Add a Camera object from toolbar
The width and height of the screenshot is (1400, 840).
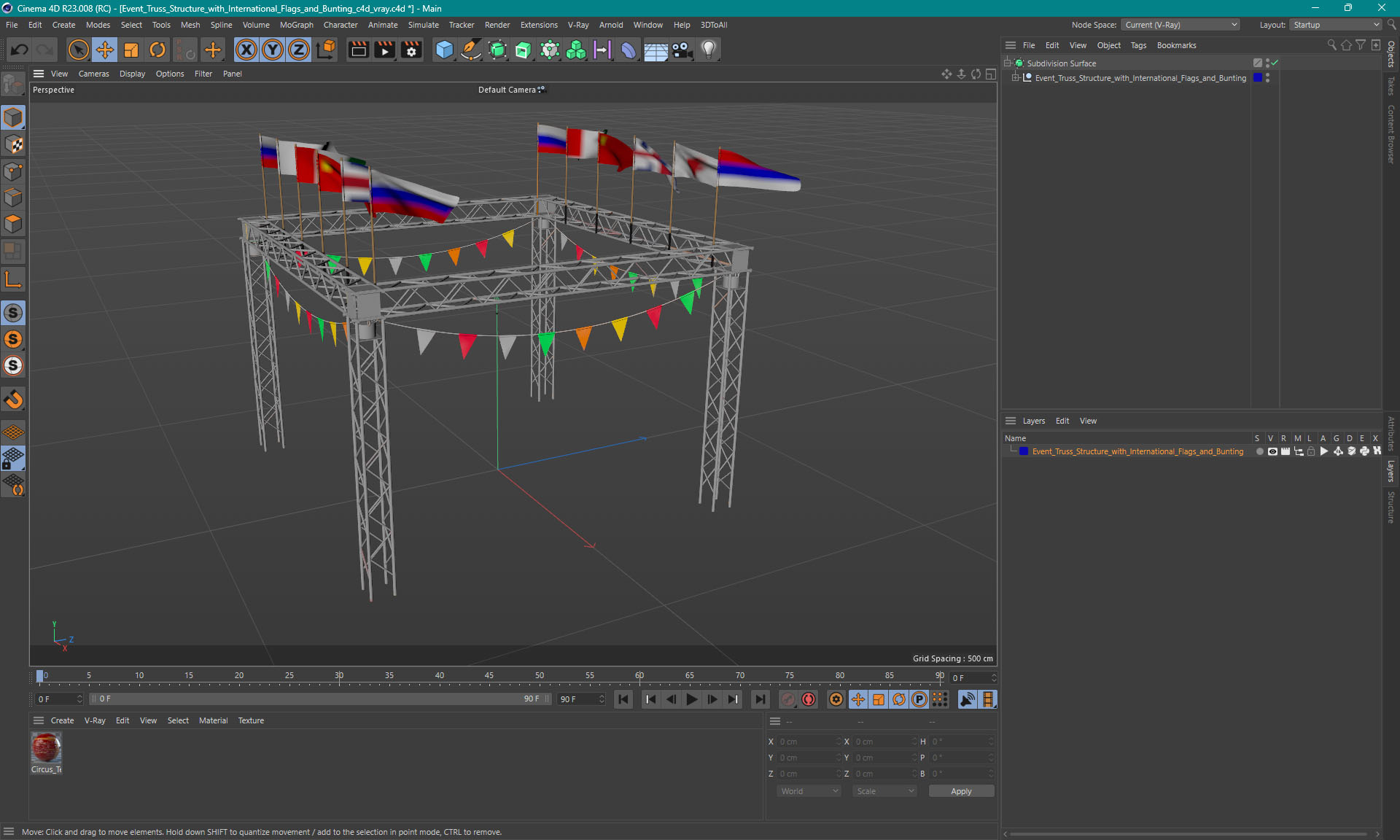(x=682, y=50)
